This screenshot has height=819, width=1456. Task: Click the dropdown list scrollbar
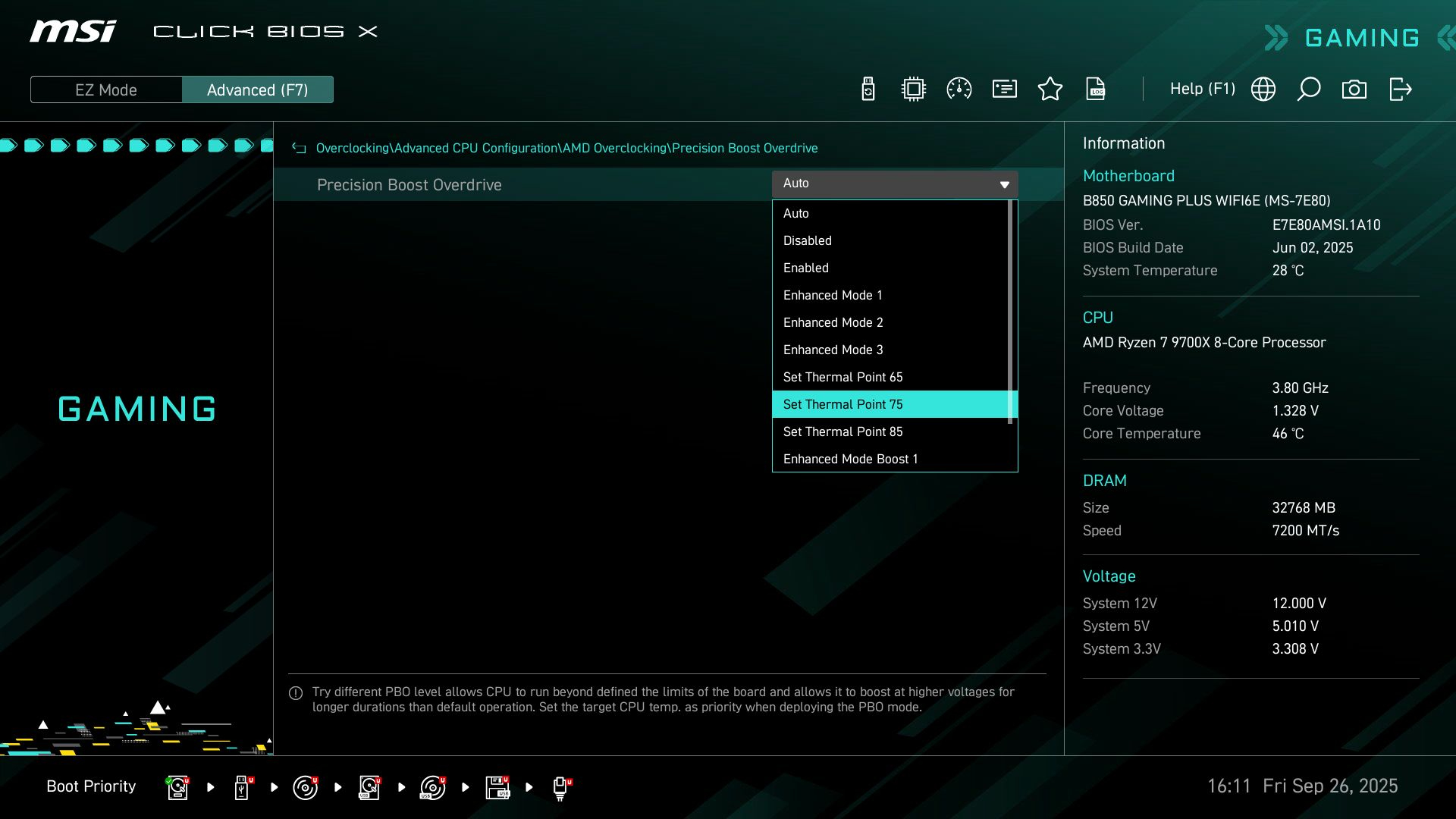(1010, 311)
